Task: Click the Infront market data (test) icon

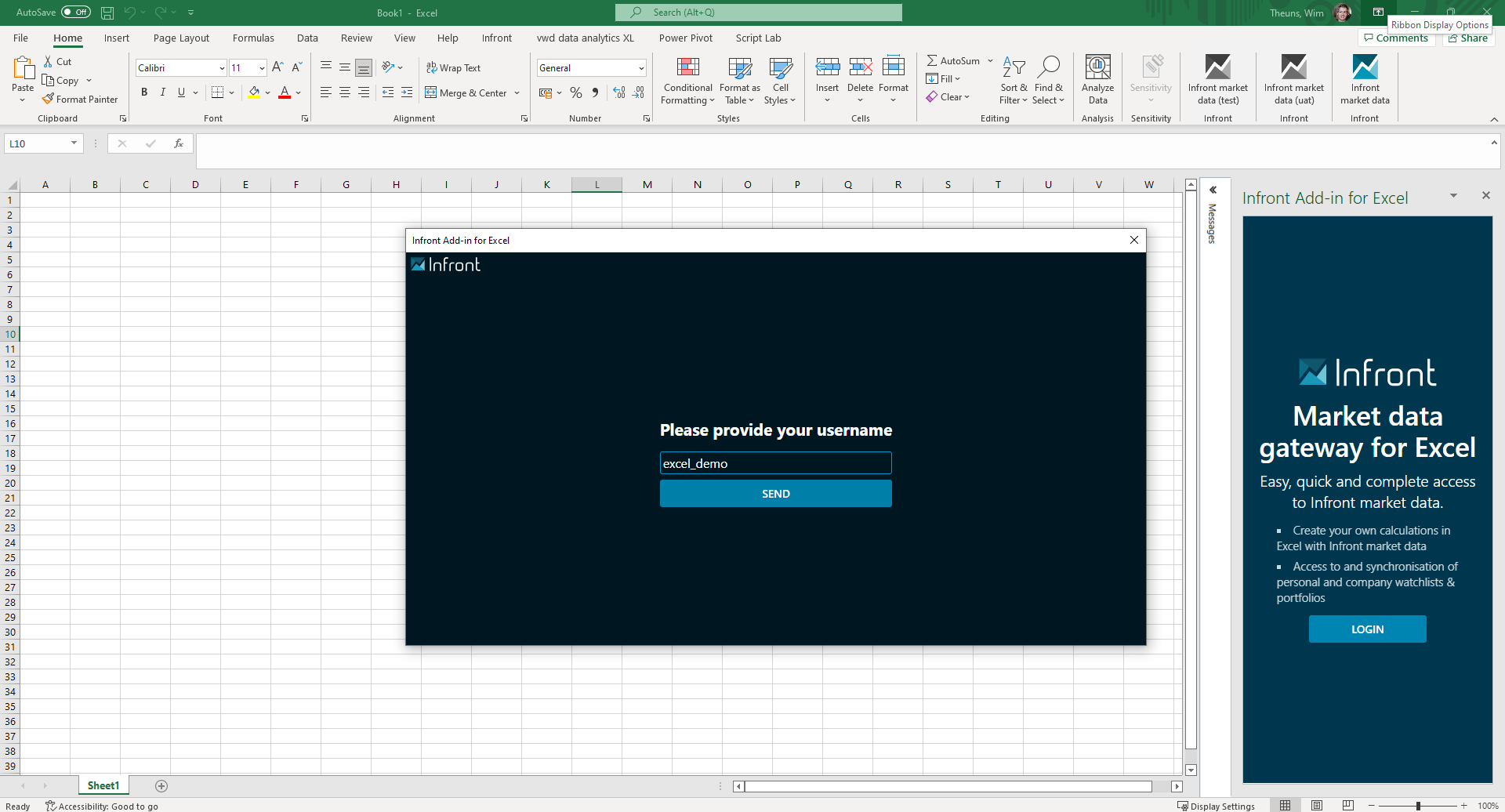Action: pyautogui.click(x=1217, y=68)
